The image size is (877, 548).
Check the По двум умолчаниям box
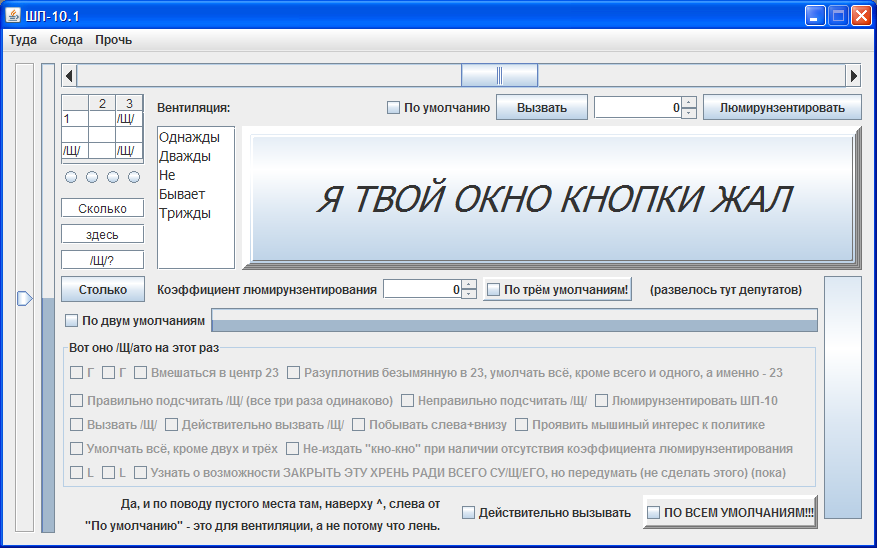(72, 321)
